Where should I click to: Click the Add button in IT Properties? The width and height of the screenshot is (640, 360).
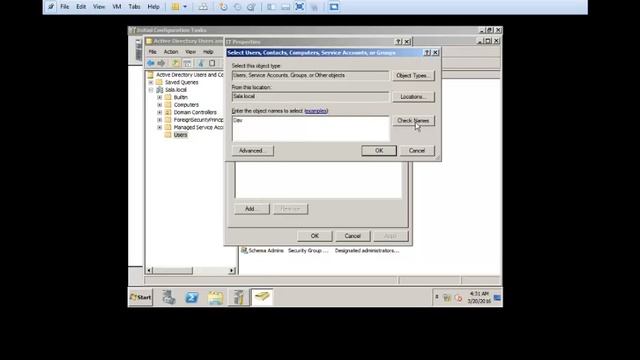(x=251, y=209)
